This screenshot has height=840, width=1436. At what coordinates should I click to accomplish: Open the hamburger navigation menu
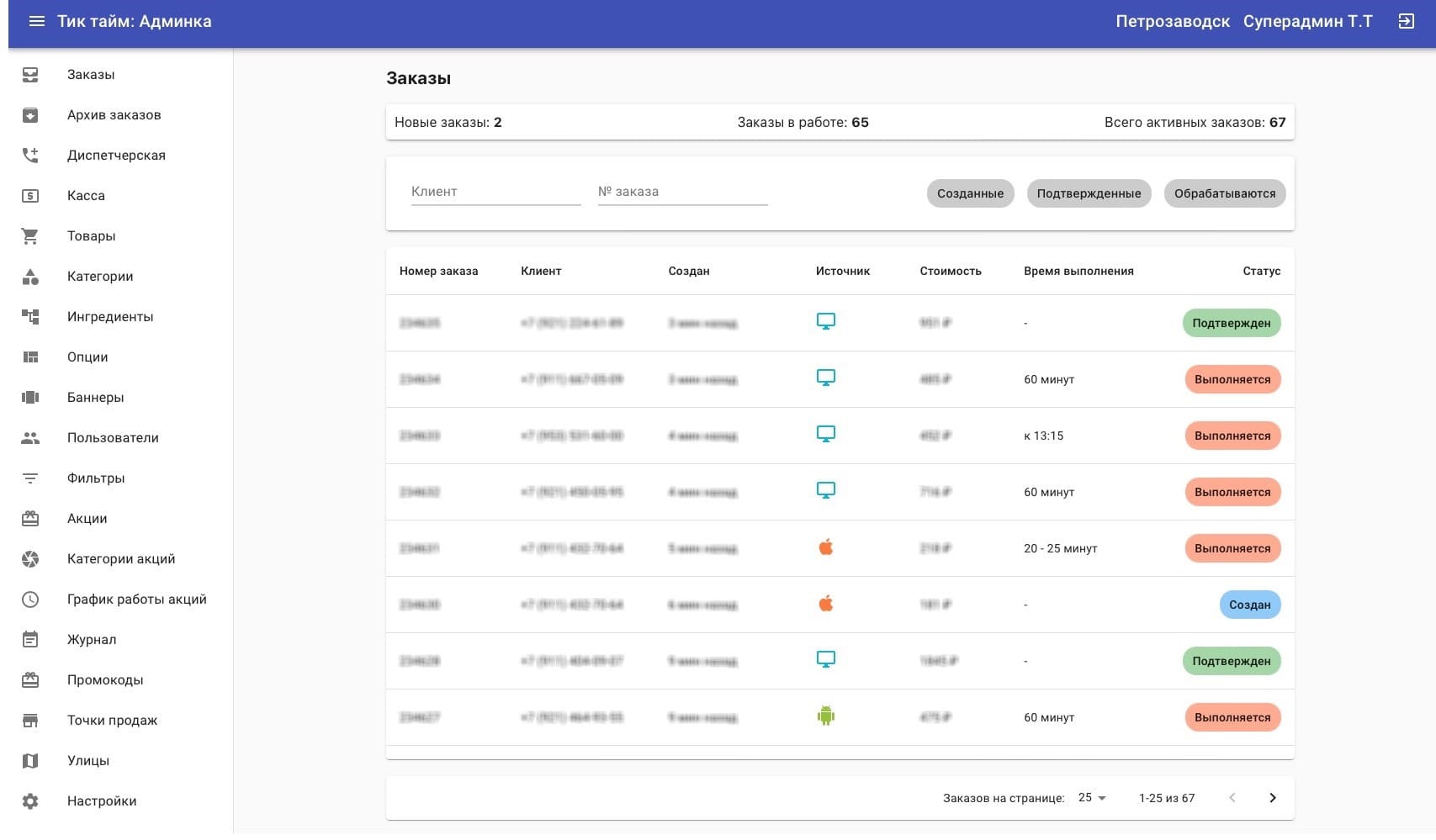click(x=36, y=22)
